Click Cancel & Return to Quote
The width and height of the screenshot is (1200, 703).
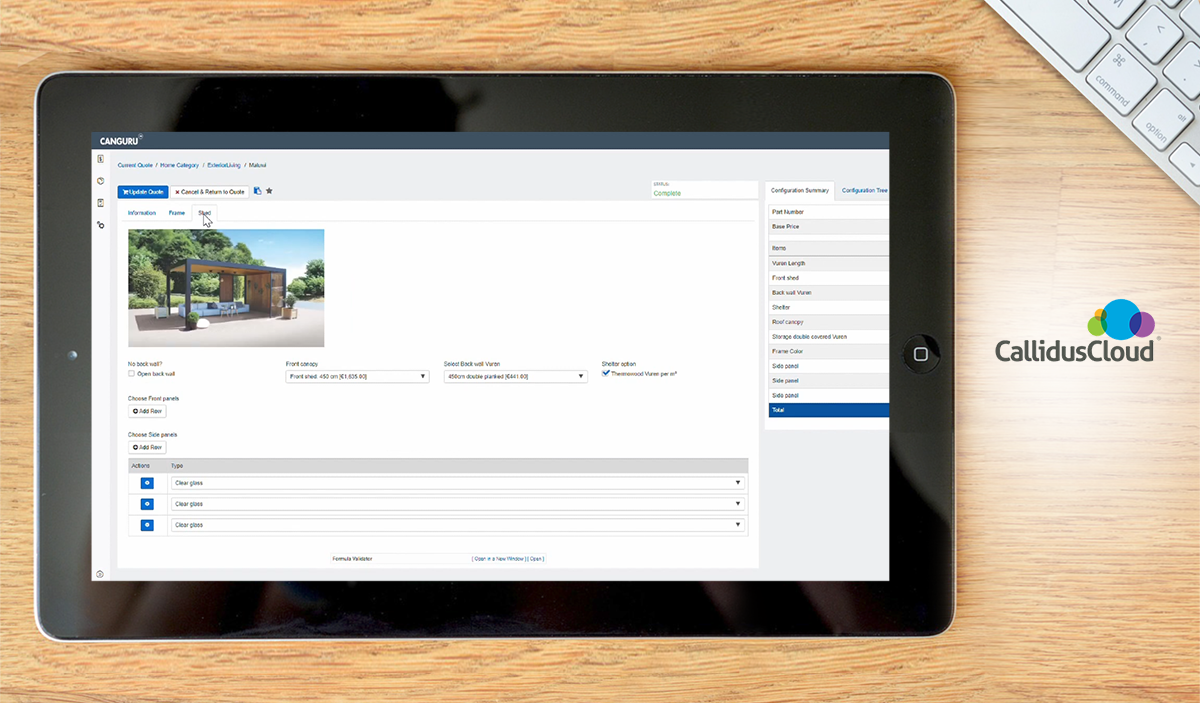(x=209, y=191)
